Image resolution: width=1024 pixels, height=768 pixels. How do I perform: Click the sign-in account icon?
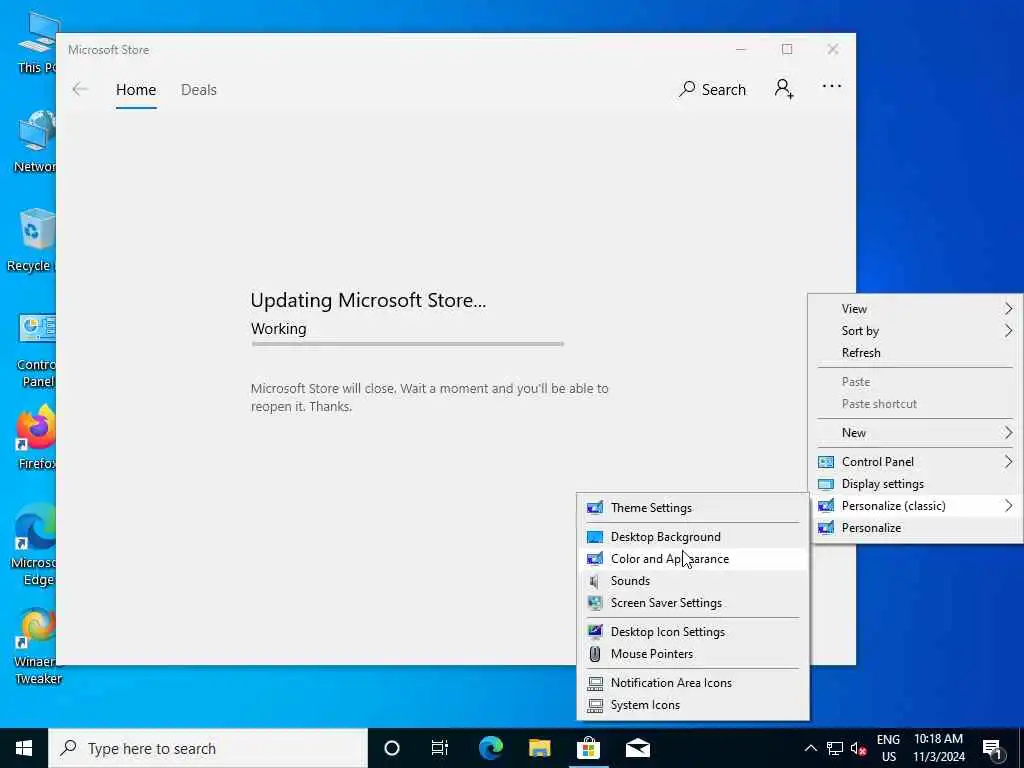[x=784, y=89]
